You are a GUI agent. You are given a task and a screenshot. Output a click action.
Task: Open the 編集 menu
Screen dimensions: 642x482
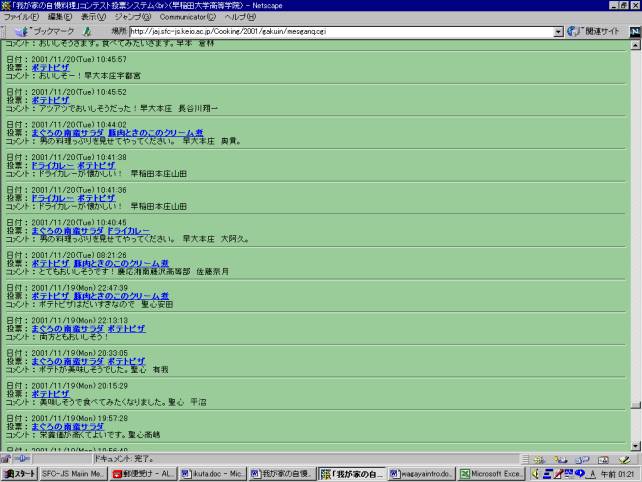tap(59, 17)
